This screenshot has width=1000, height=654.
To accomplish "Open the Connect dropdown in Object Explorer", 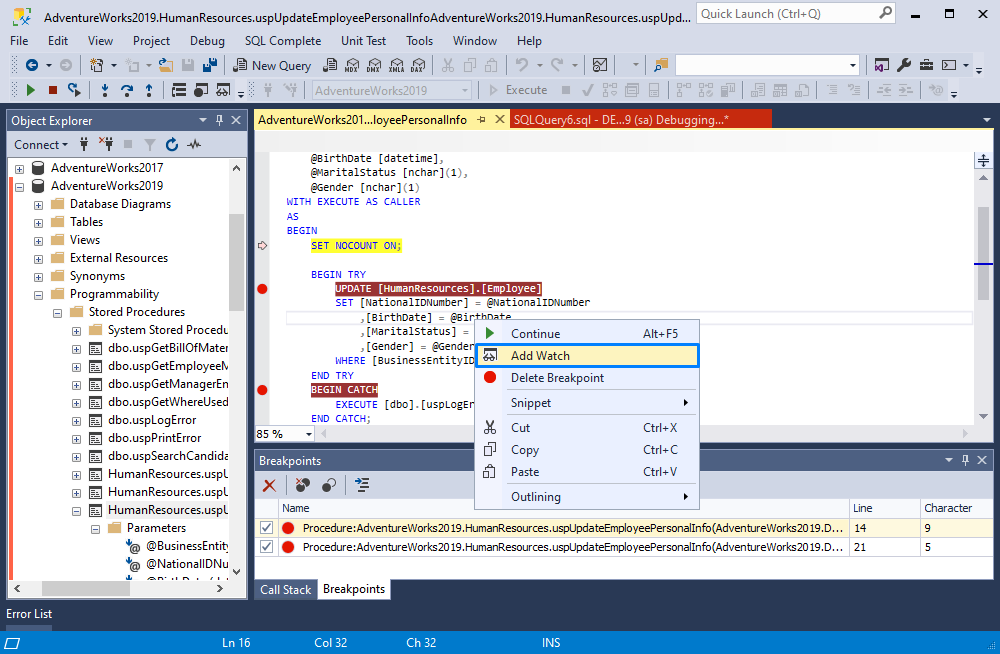I will click(x=41, y=145).
